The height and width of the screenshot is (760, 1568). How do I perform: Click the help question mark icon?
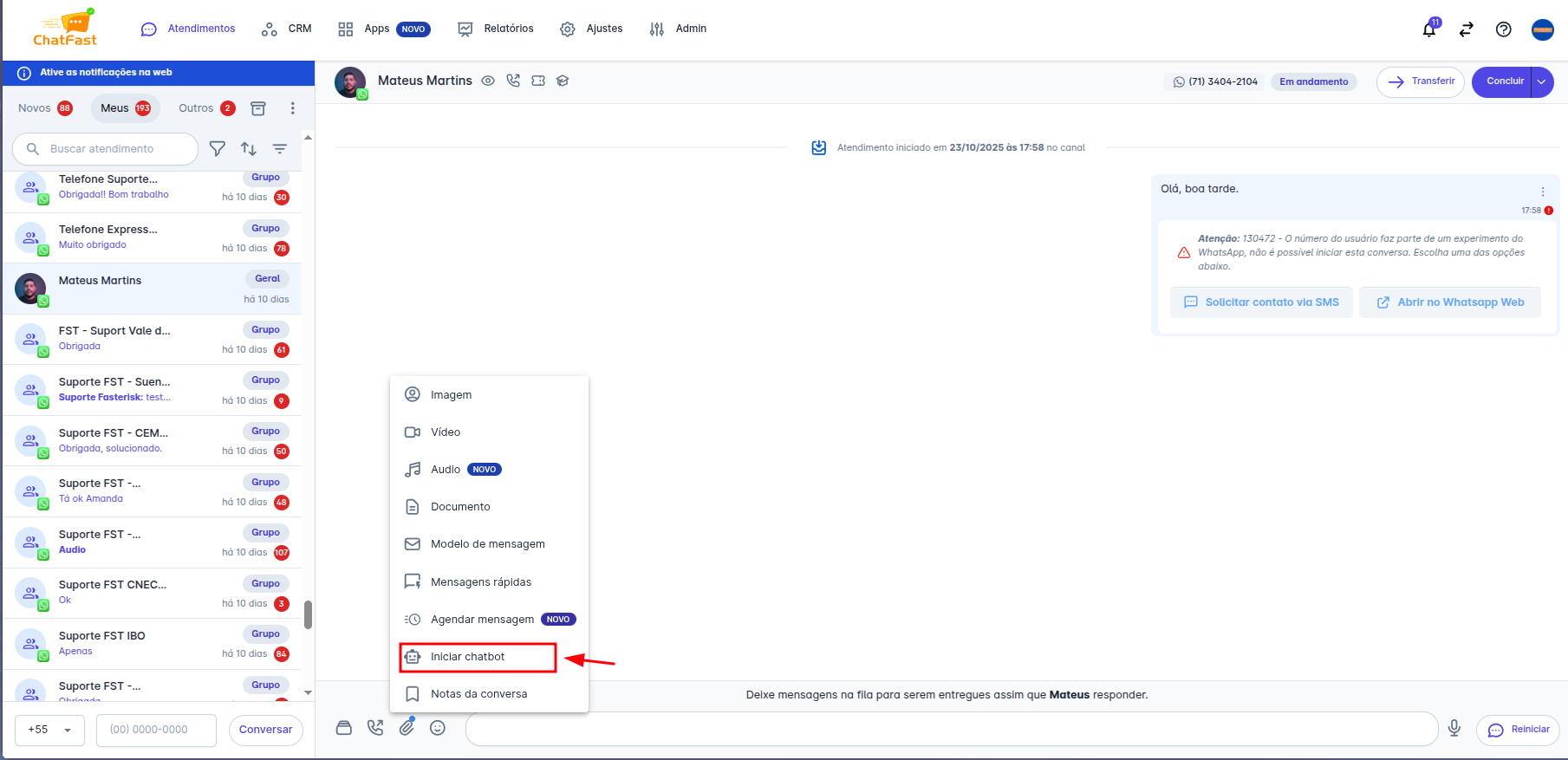coord(1504,29)
